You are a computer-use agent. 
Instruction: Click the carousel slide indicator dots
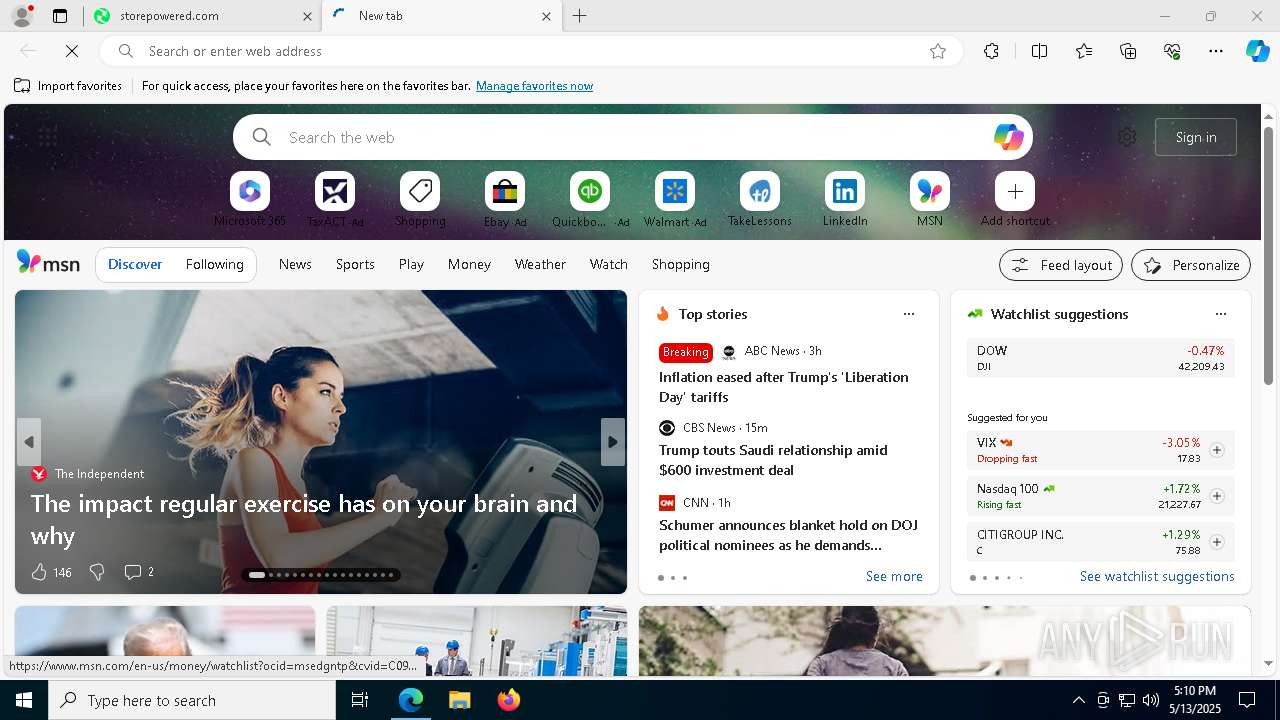point(322,575)
